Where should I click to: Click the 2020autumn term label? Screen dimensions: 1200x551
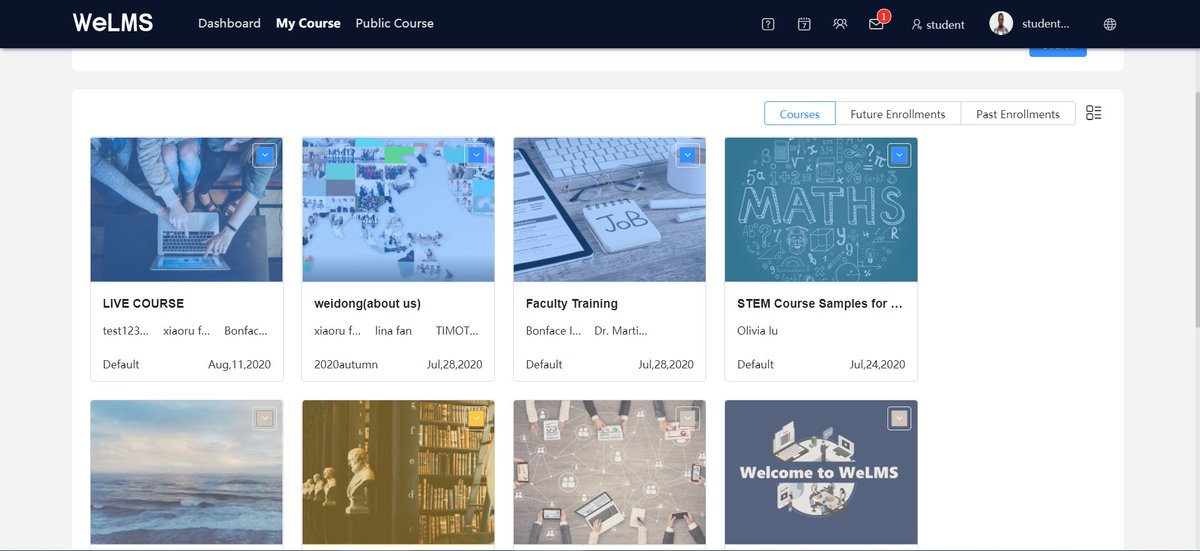346,365
